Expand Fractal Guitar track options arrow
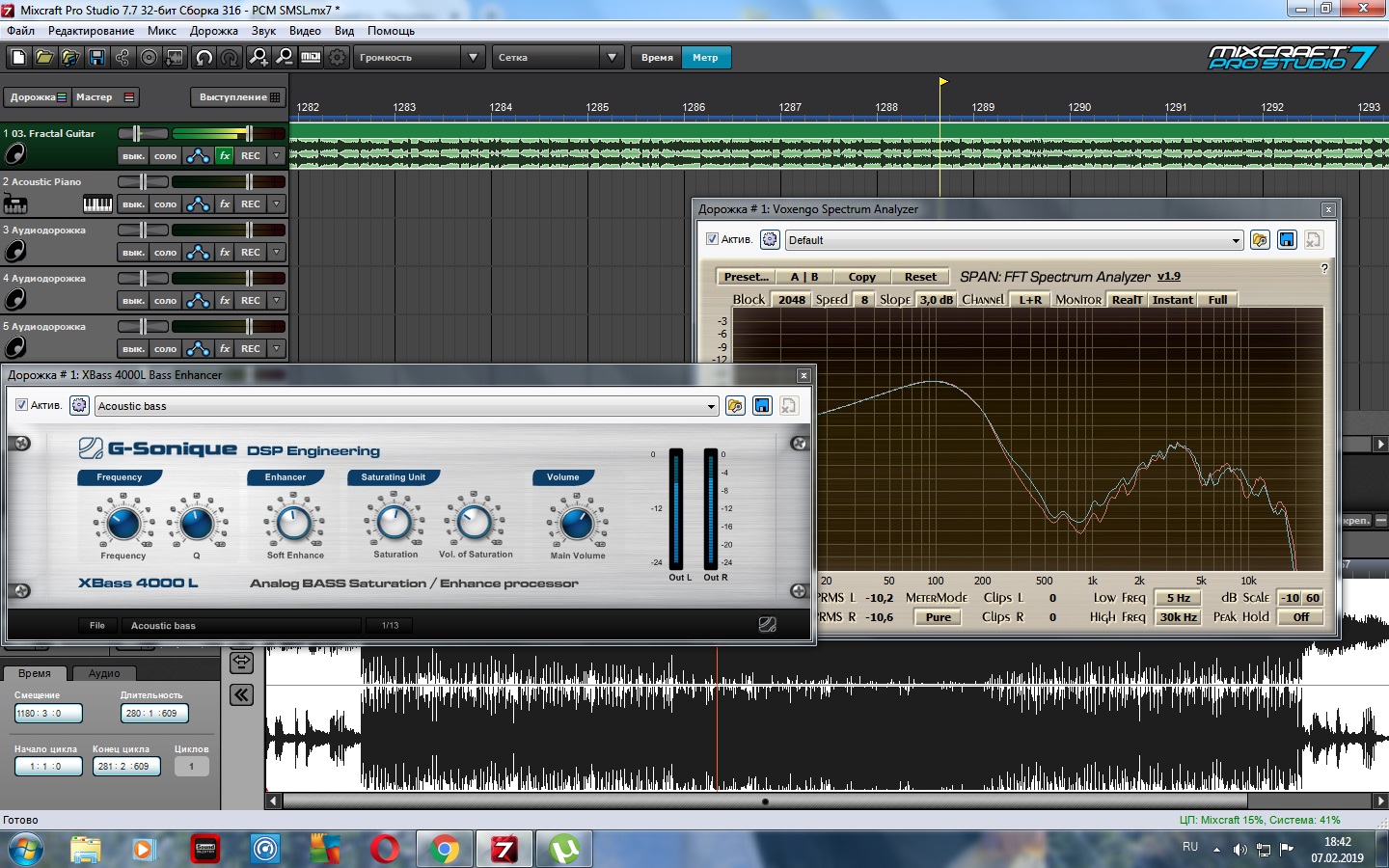The height and width of the screenshot is (868, 1389). coord(277,155)
